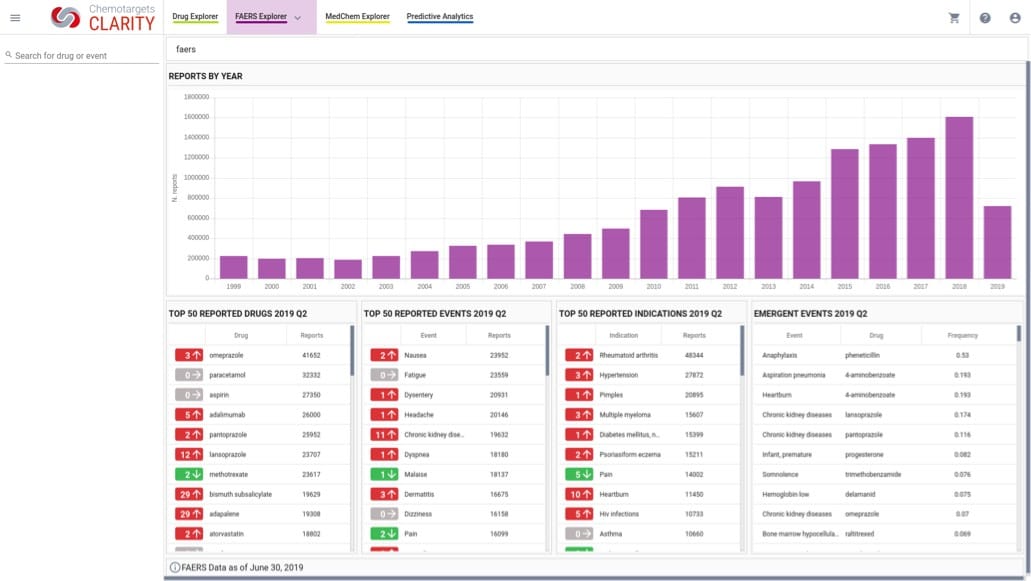Open the help question mark icon
This screenshot has height=581, width=1031.
pos(985,18)
